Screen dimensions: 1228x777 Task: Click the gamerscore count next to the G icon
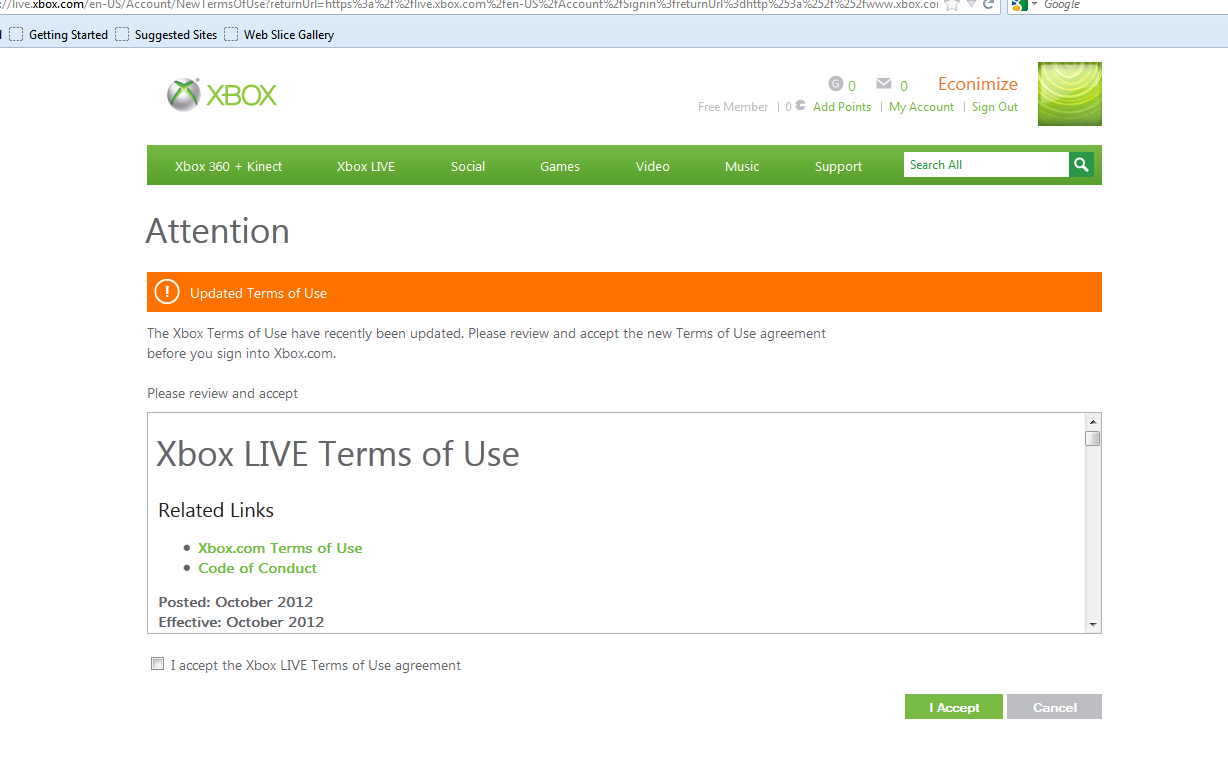tap(852, 86)
